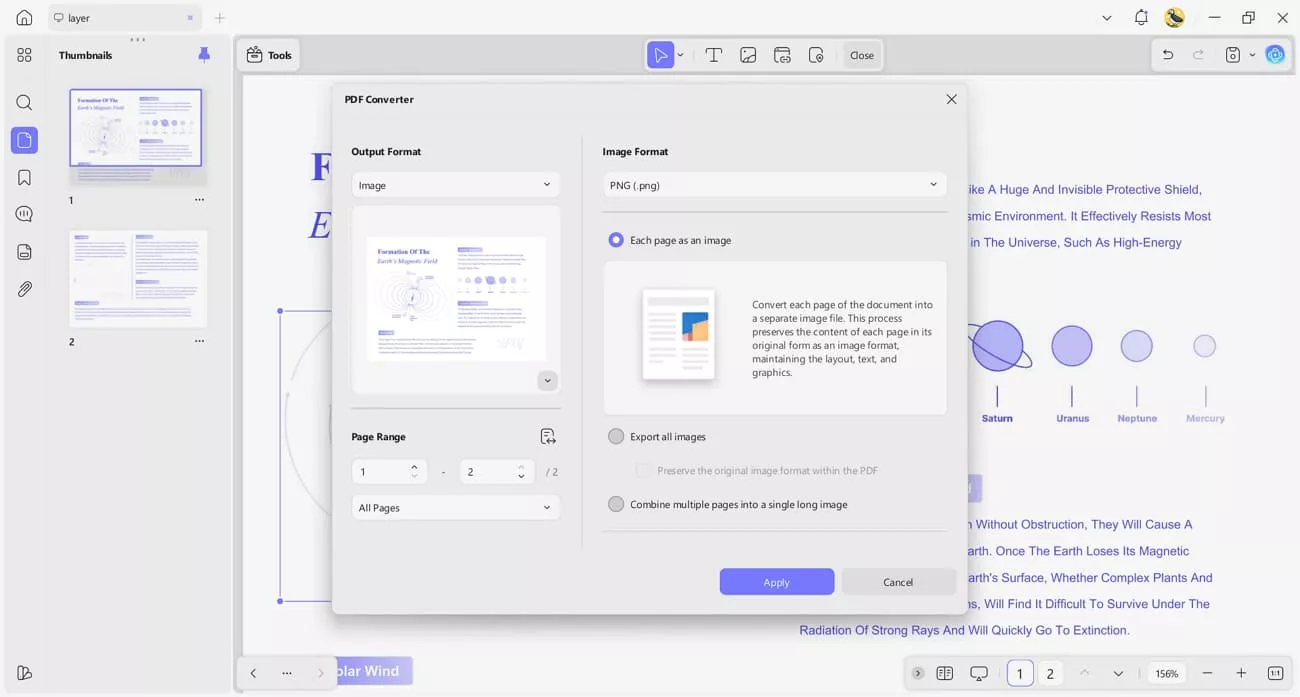Select Each page as an image
Image resolution: width=1300 pixels, height=697 pixels.
(616, 240)
